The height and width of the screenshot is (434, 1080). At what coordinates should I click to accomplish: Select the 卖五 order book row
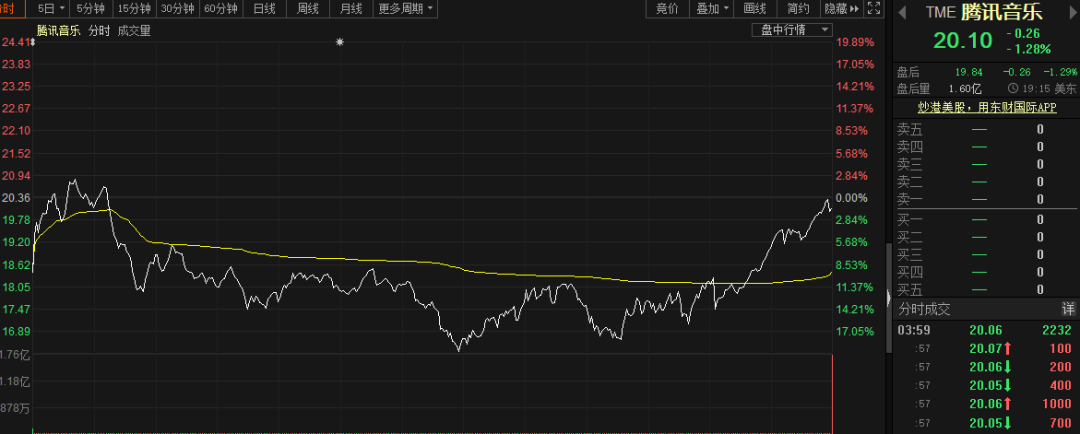click(985, 129)
